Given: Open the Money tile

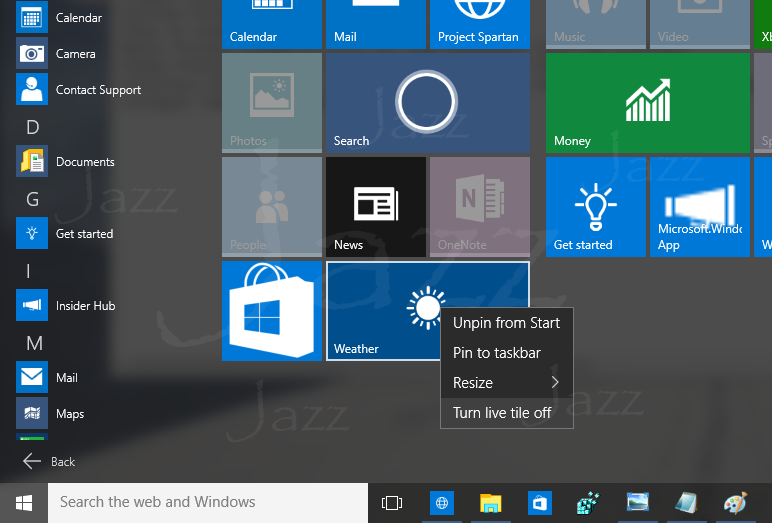Looking at the screenshot, I should click(x=647, y=103).
